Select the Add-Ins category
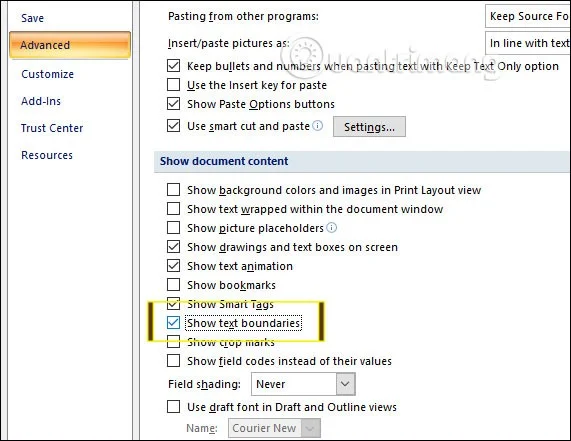Screen dimensions: 571x441 pyautogui.click(x=41, y=101)
